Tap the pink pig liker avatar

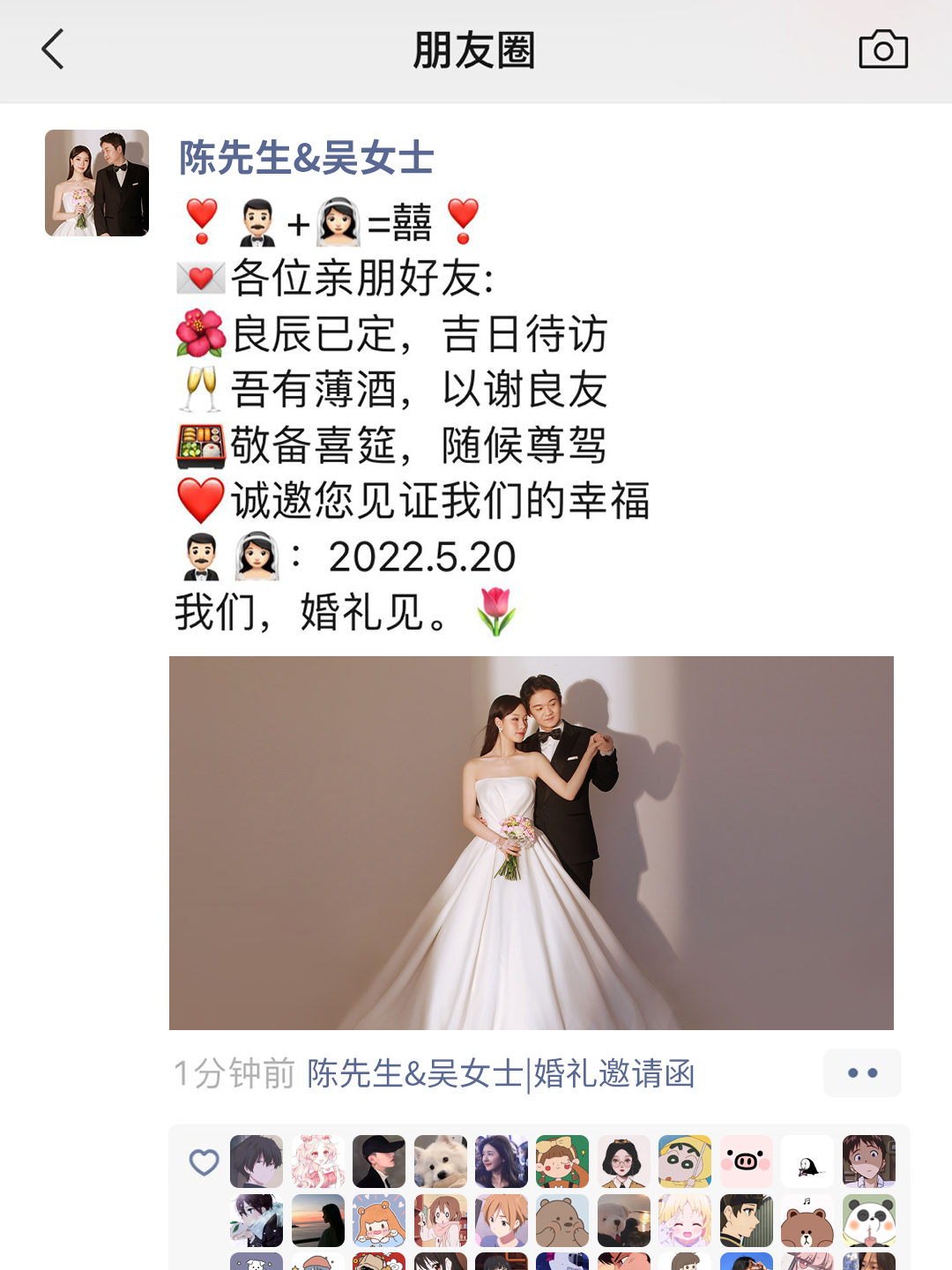tap(747, 1162)
